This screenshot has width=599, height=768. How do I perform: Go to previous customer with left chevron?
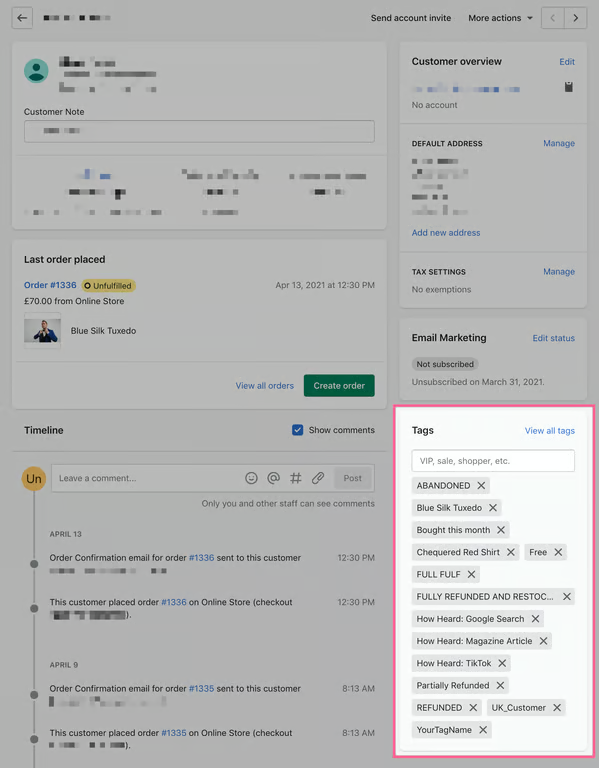pyautogui.click(x=552, y=18)
